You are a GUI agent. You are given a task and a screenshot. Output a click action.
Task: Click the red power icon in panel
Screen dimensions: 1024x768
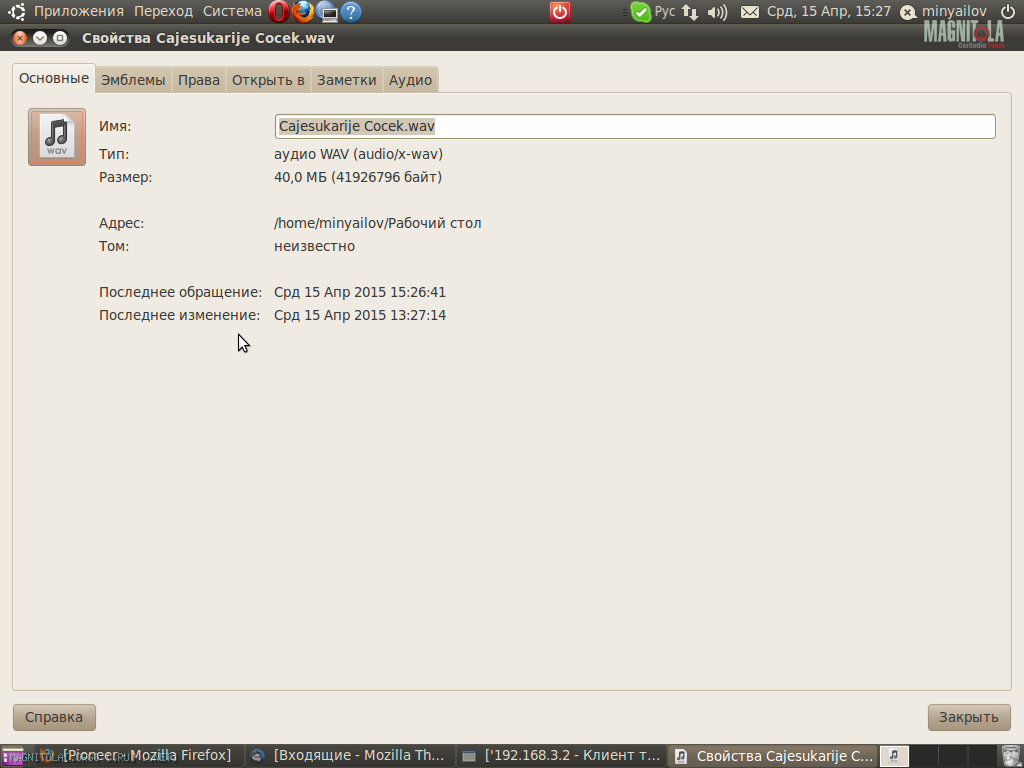click(560, 12)
